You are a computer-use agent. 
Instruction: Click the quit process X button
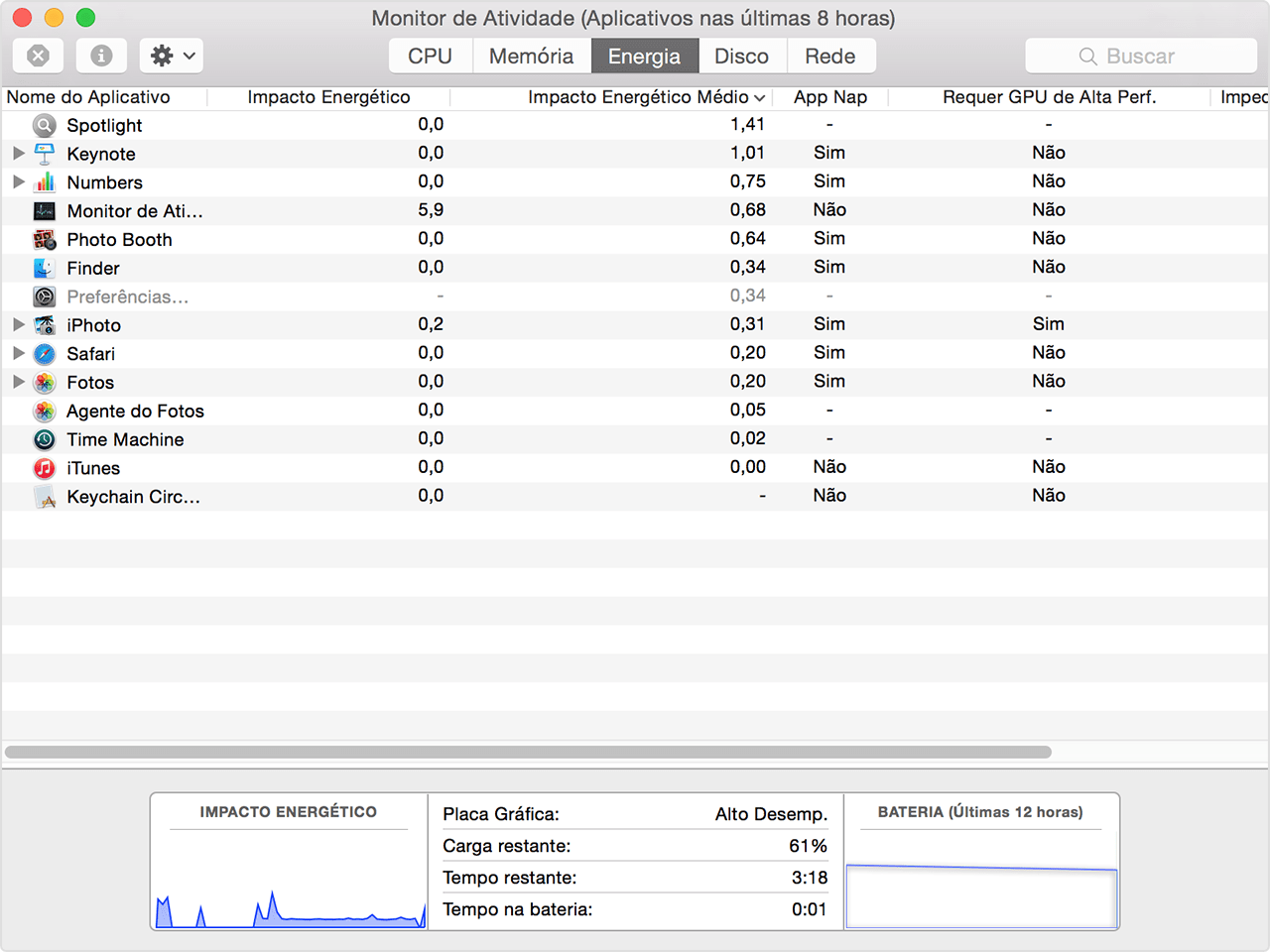coord(38,56)
